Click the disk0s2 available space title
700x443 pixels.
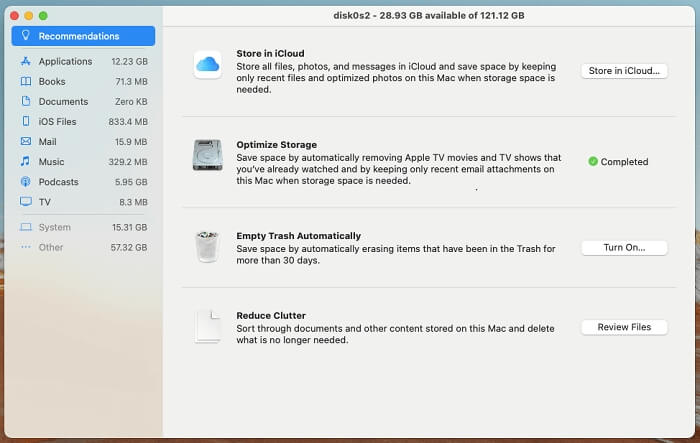[x=429, y=15]
